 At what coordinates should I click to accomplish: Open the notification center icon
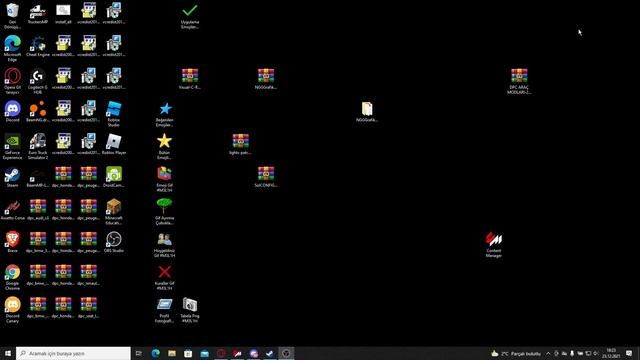629,353
